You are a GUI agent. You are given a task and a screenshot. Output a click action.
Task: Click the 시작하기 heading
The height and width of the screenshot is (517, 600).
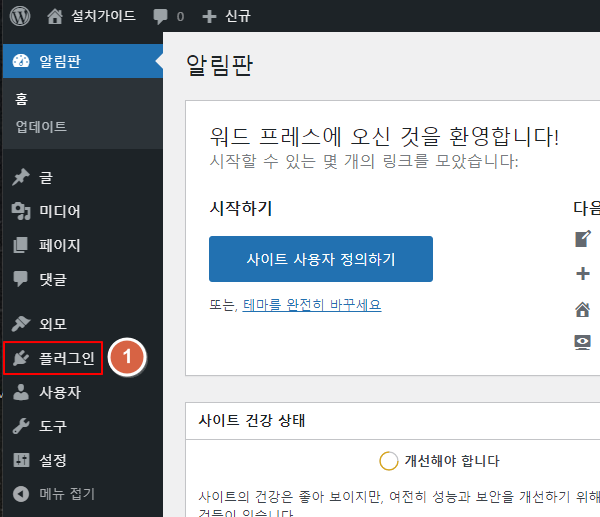(x=241, y=208)
